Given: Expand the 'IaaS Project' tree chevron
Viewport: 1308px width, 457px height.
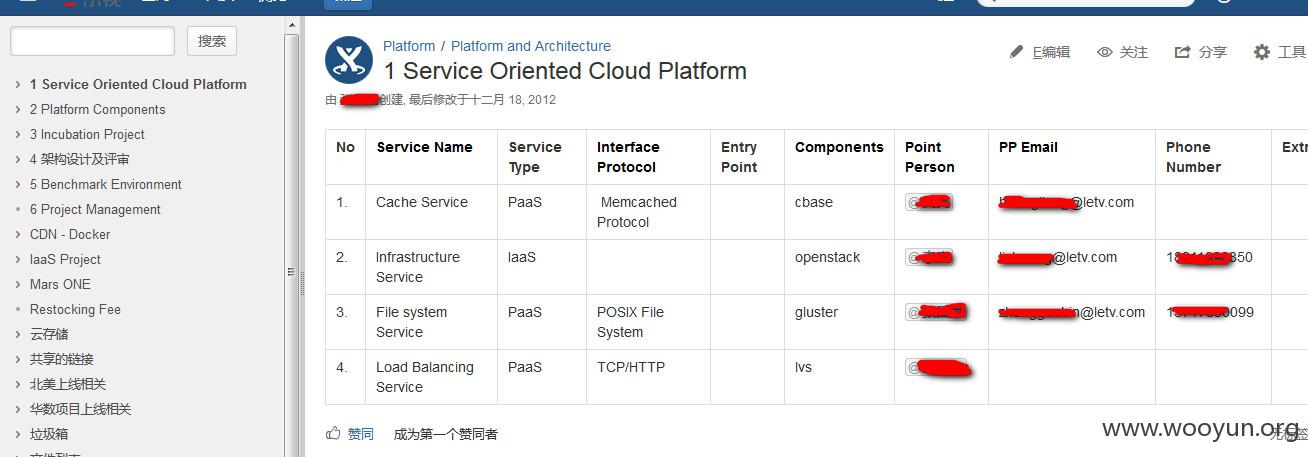Looking at the screenshot, I should pyautogui.click(x=18, y=260).
